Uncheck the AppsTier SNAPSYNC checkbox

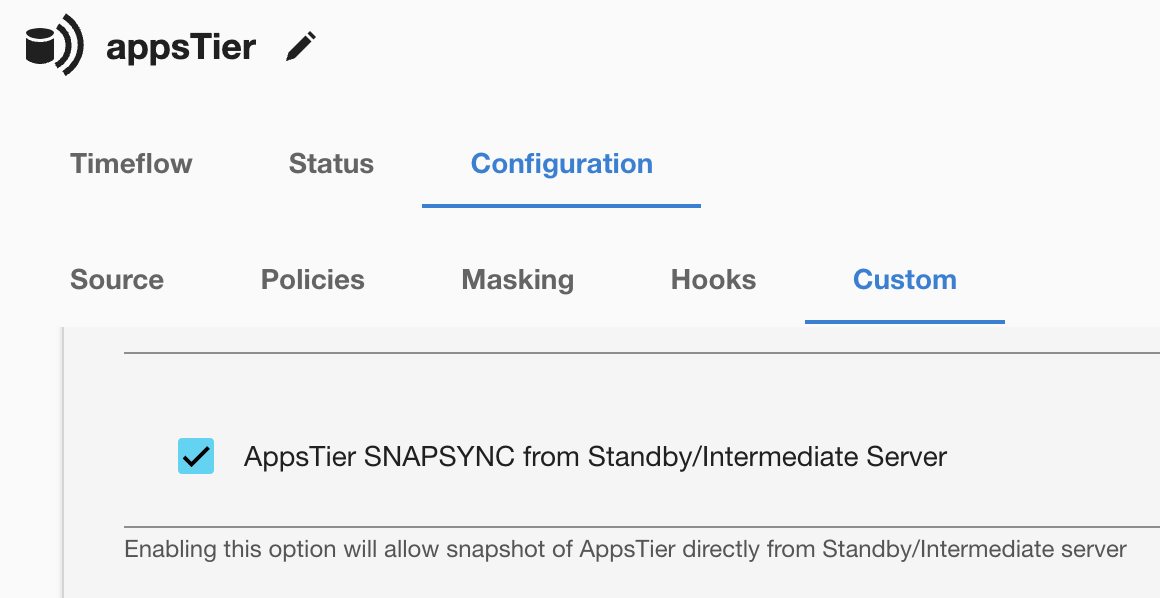pyautogui.click(x=196, y=456)
